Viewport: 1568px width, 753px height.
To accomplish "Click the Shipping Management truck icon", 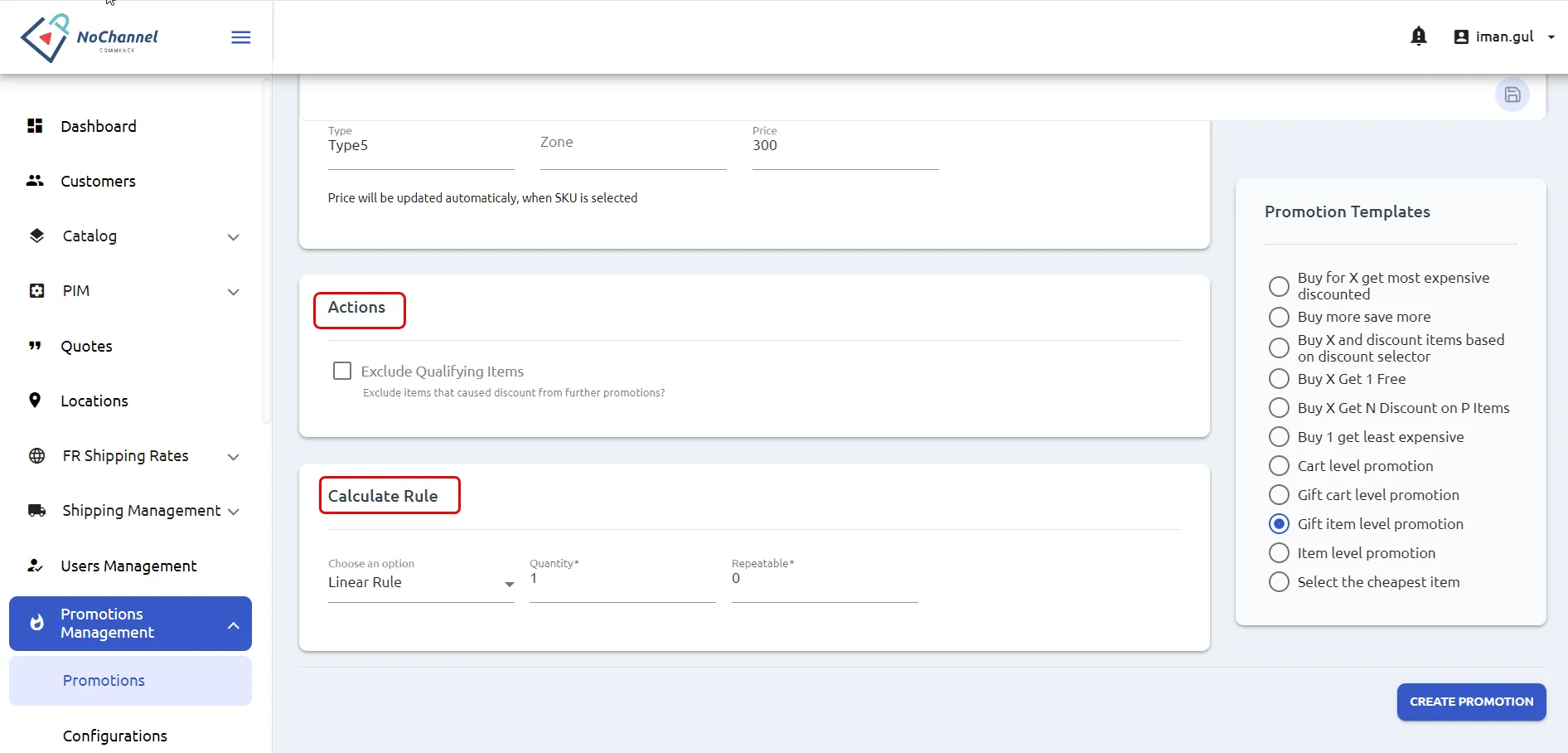I will 36,511.
